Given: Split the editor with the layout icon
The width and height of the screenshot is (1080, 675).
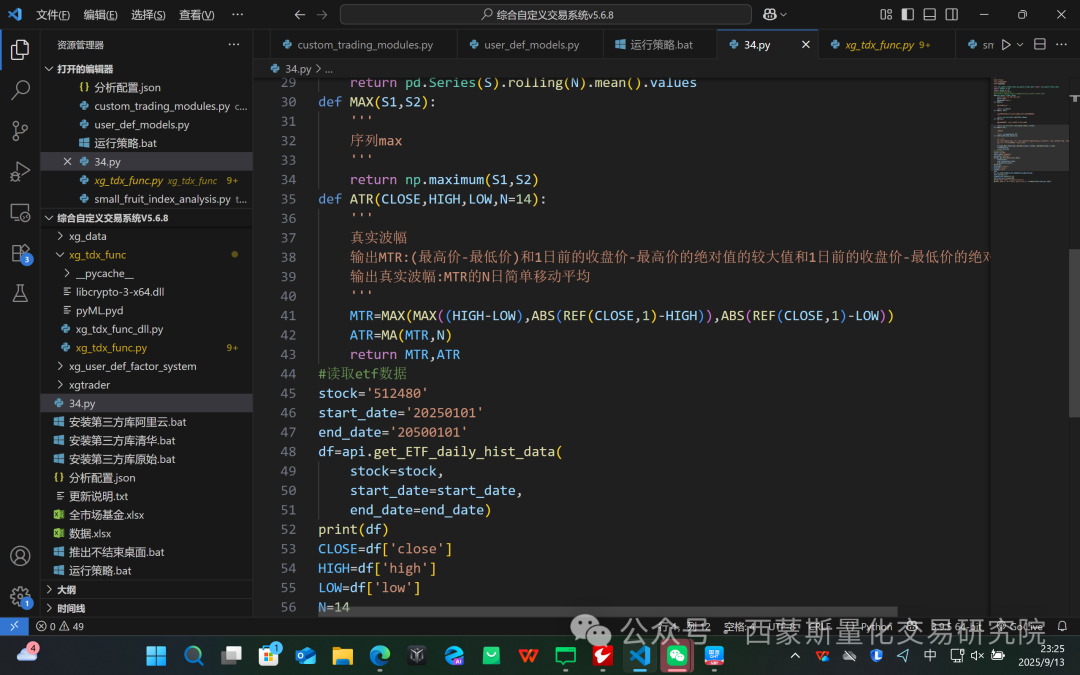Looking at the screenshot, I should point(1040,45).
